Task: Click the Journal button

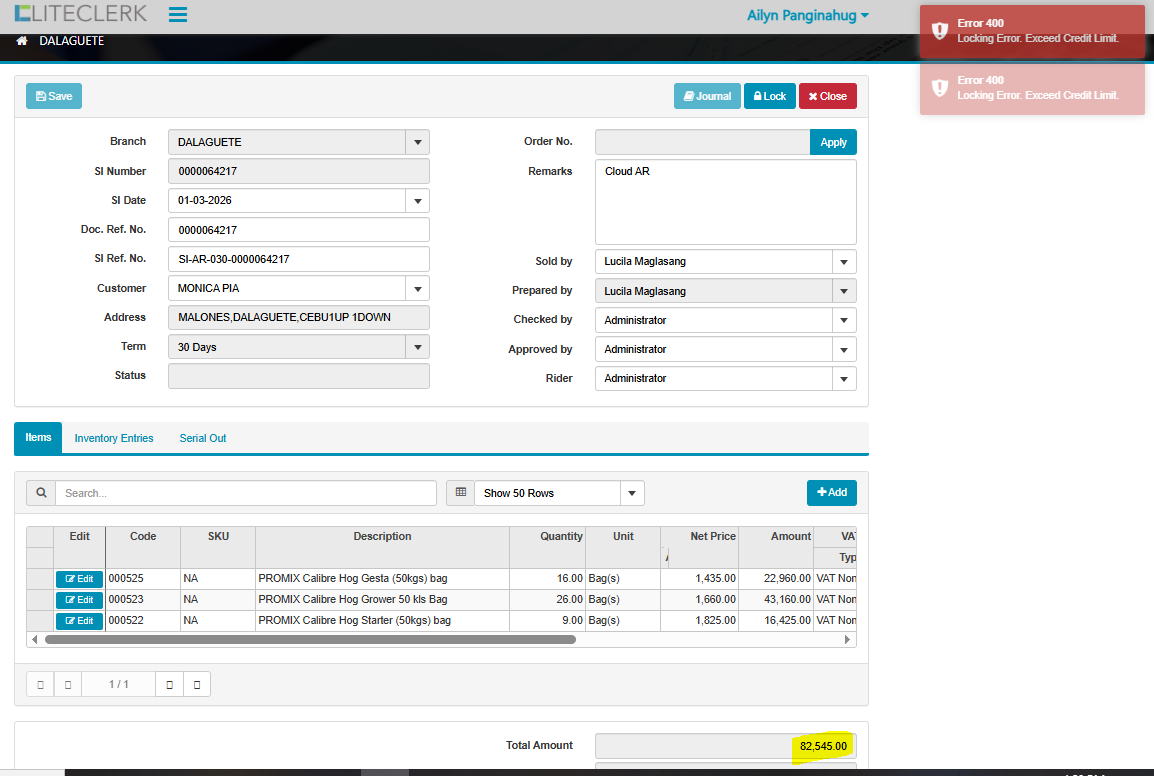Action: [707, 96]
